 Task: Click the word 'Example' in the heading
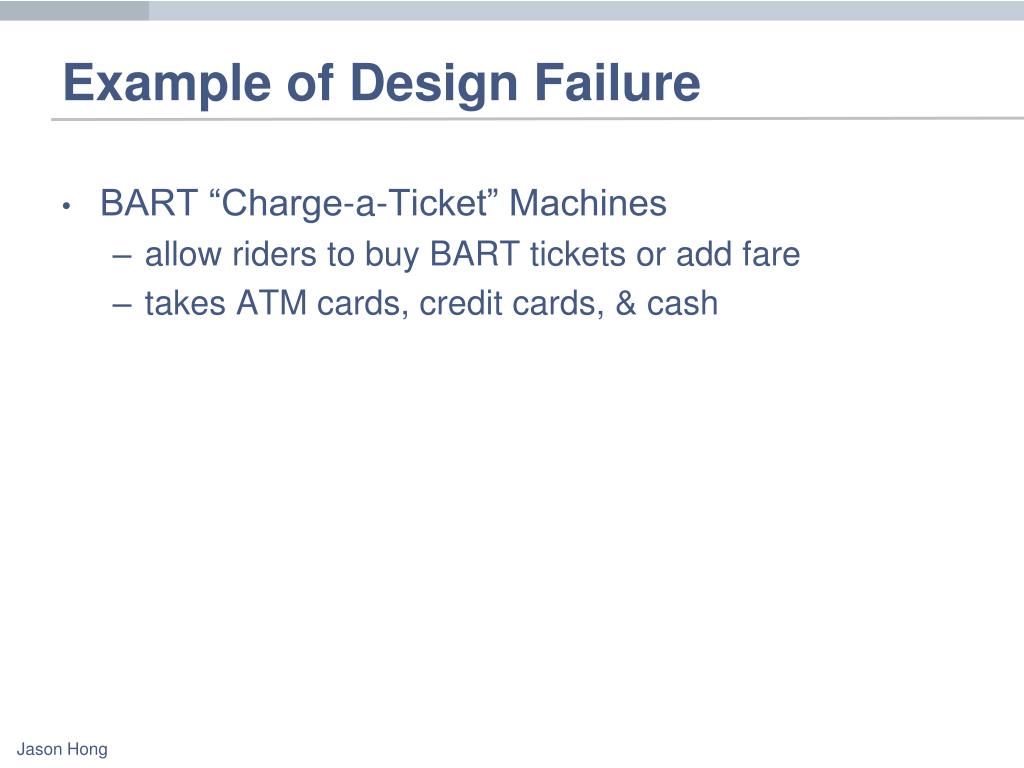167,84
